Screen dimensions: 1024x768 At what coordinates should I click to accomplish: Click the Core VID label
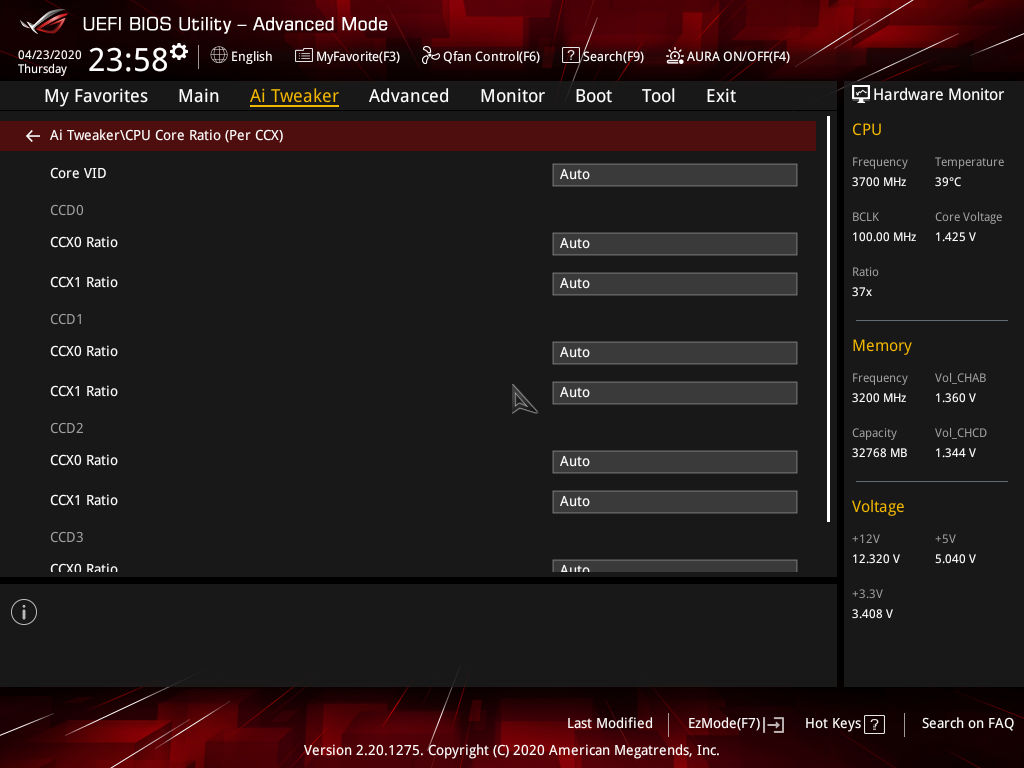78,173
